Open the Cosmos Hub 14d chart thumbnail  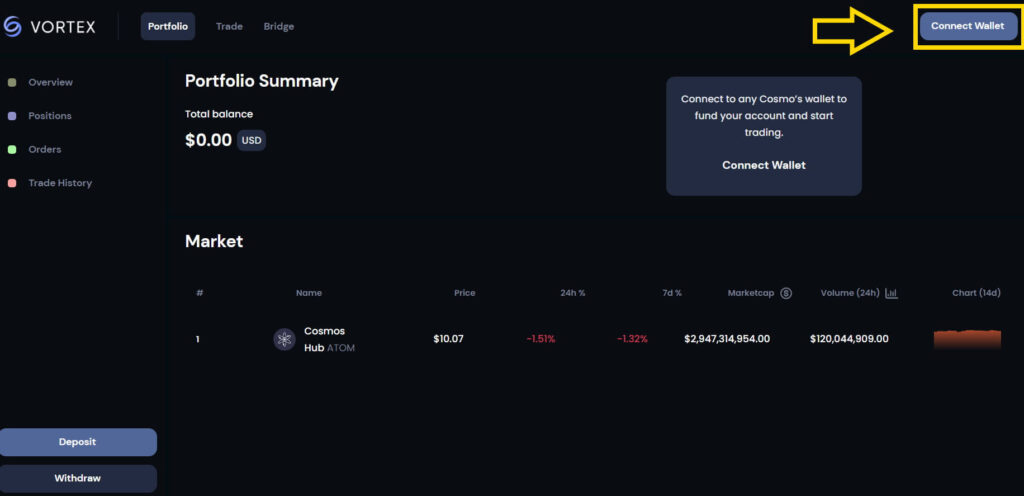pos(967,339)
